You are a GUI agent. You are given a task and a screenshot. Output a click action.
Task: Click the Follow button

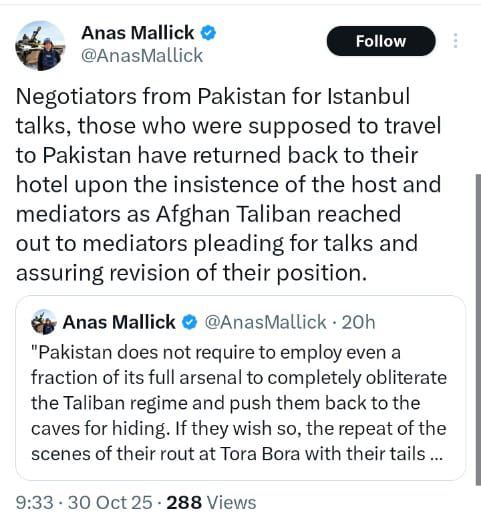381,41
